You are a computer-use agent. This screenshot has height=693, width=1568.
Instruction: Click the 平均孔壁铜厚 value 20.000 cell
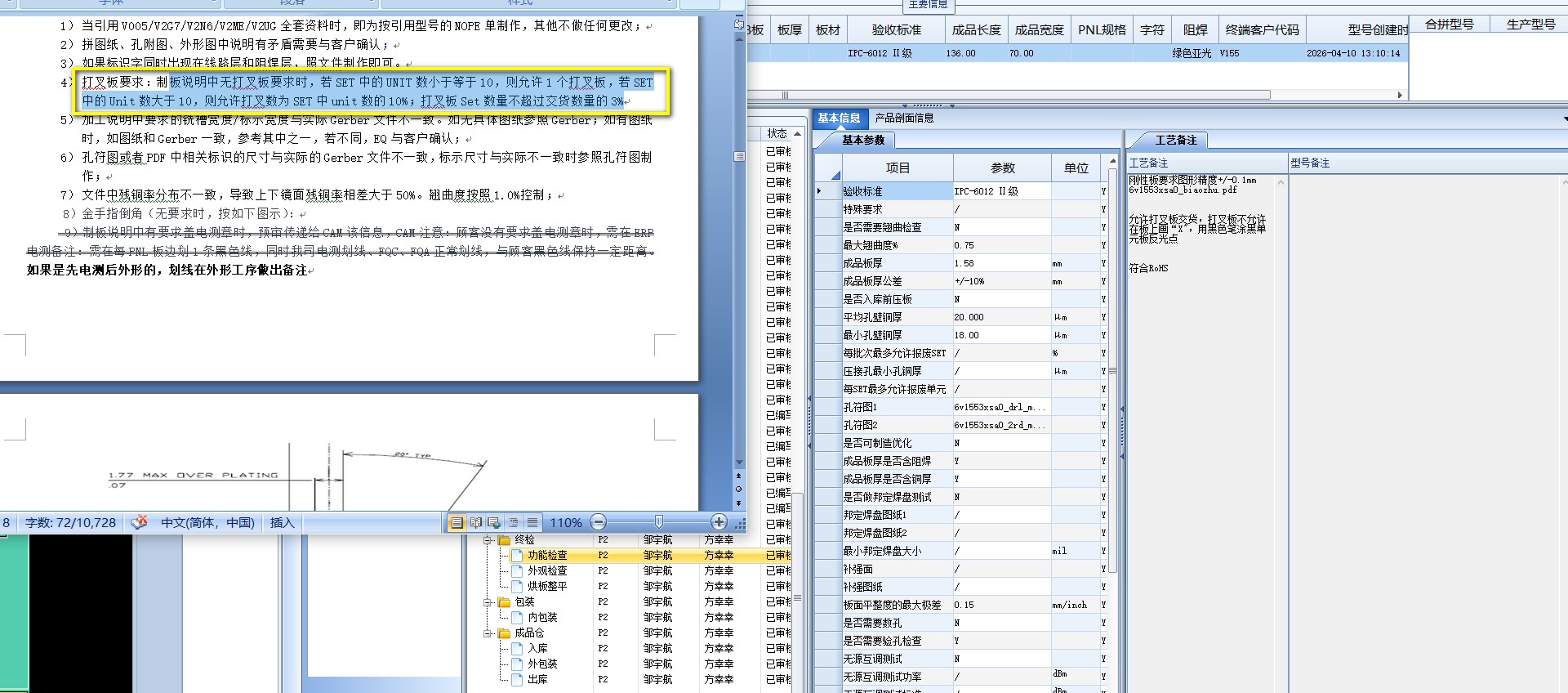pos(1001,317)
